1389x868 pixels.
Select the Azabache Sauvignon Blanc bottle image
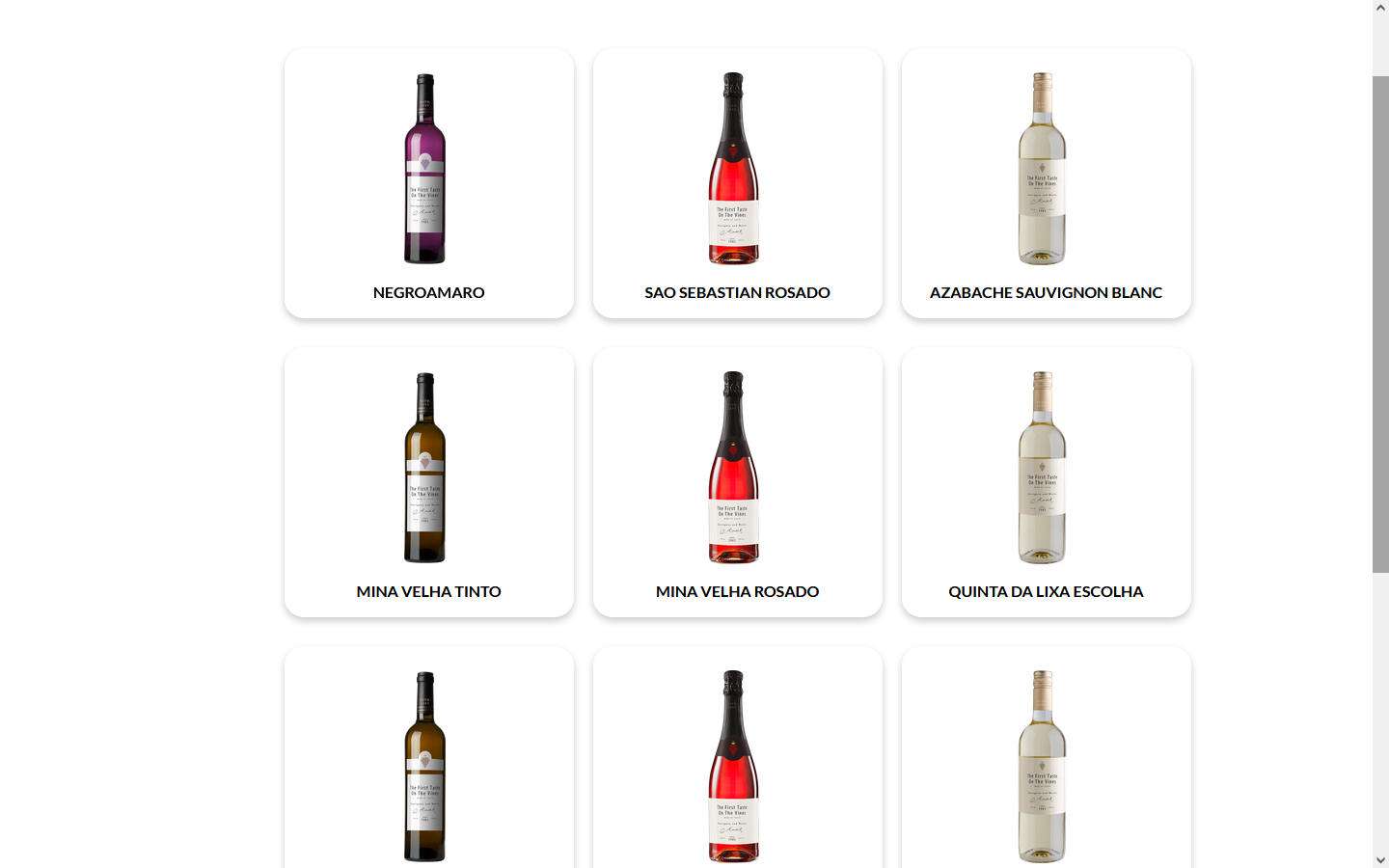(1042, 169)
